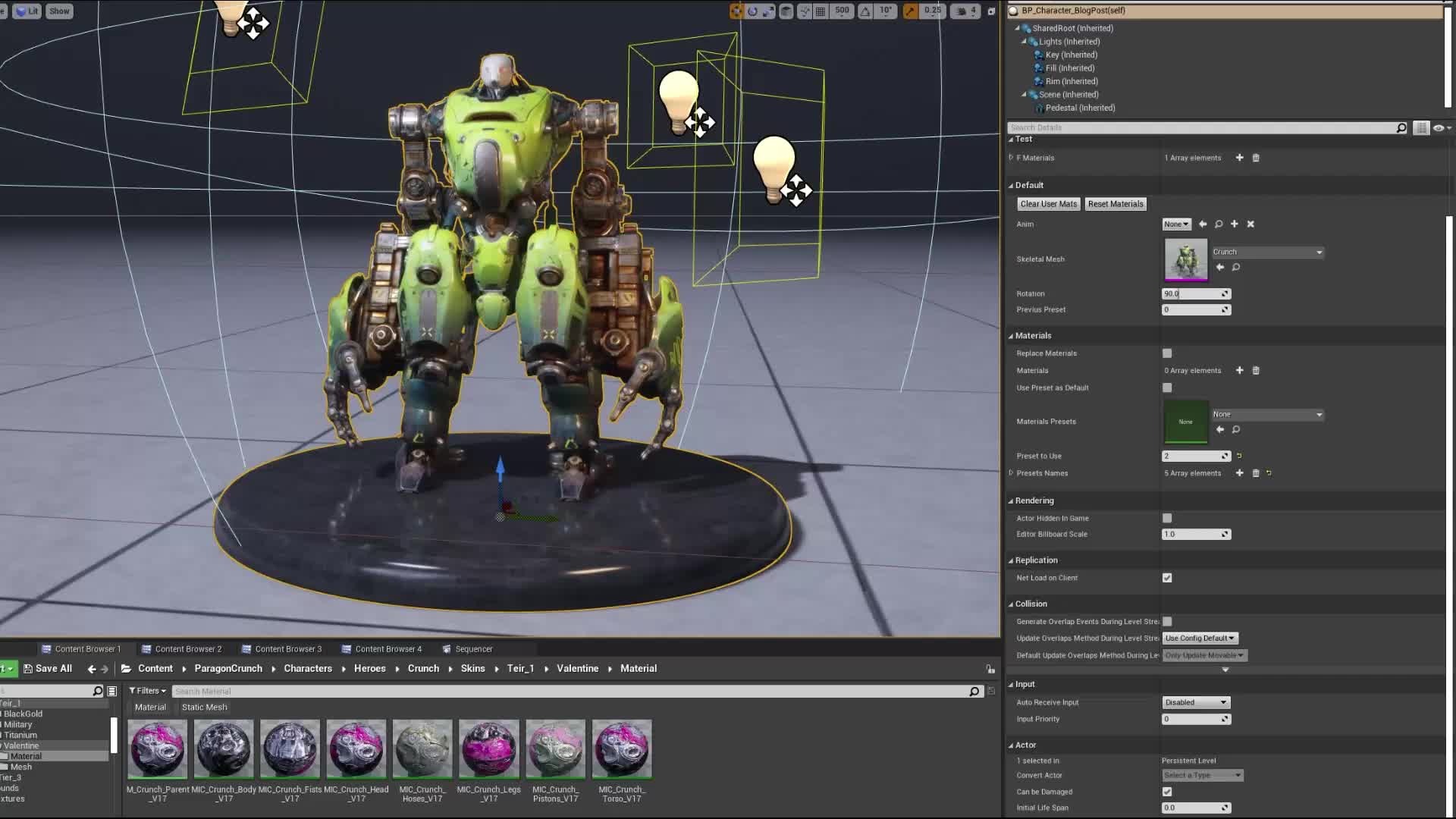The width and height of the screenshot is (1456, 819).
Task: Use selected asset arrow for Skeletal Mesh
Action: [1220, 267]
